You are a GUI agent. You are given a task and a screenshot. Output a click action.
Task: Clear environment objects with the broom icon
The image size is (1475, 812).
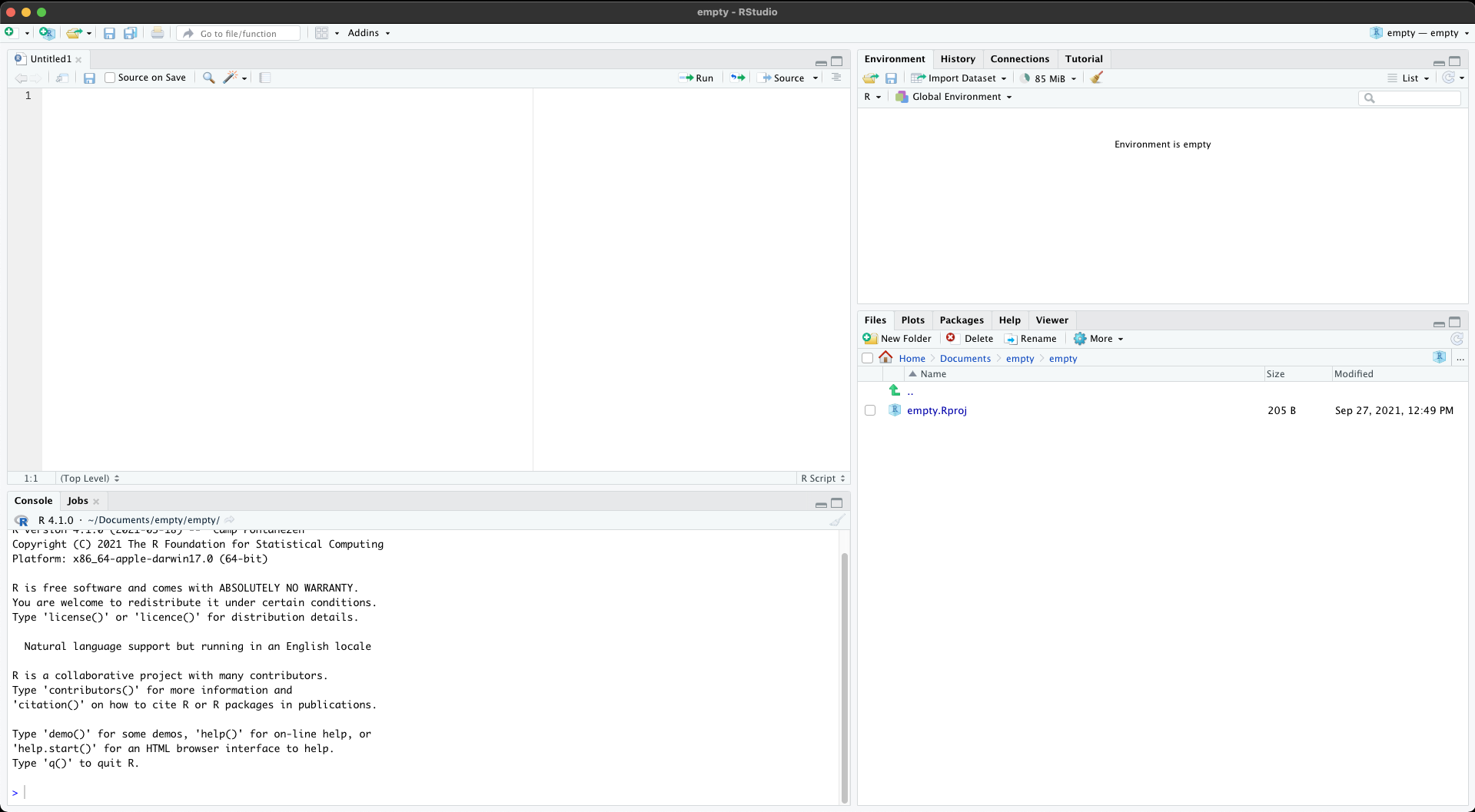coord(1097,78)
